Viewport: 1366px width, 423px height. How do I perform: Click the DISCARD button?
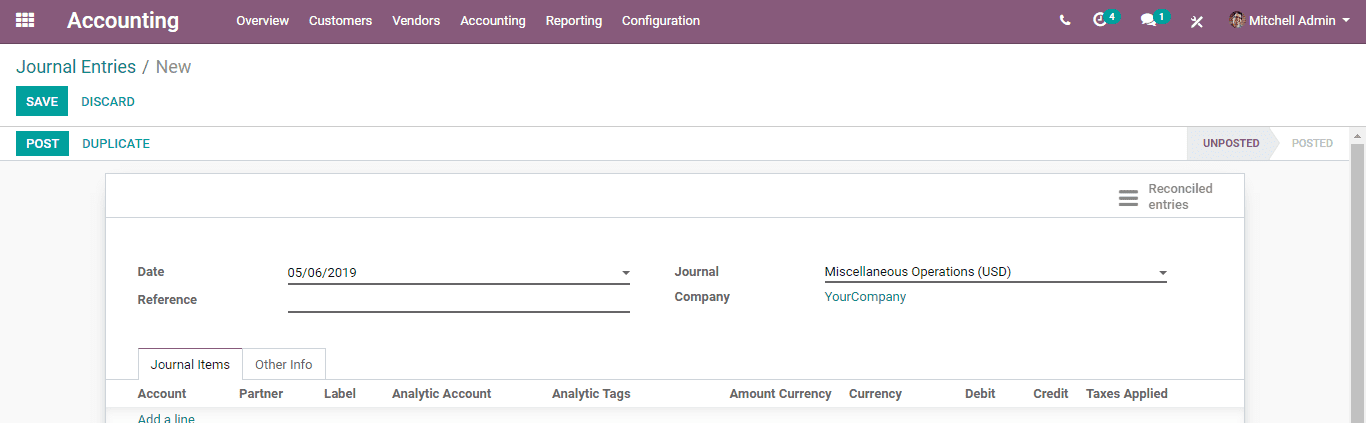(108, 102)
